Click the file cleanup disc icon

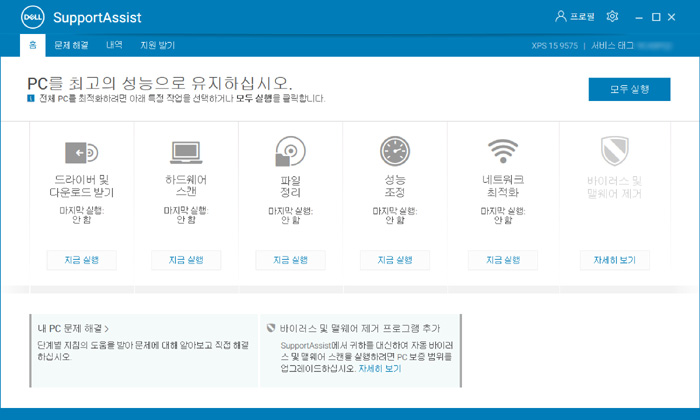tap(291, 151)
